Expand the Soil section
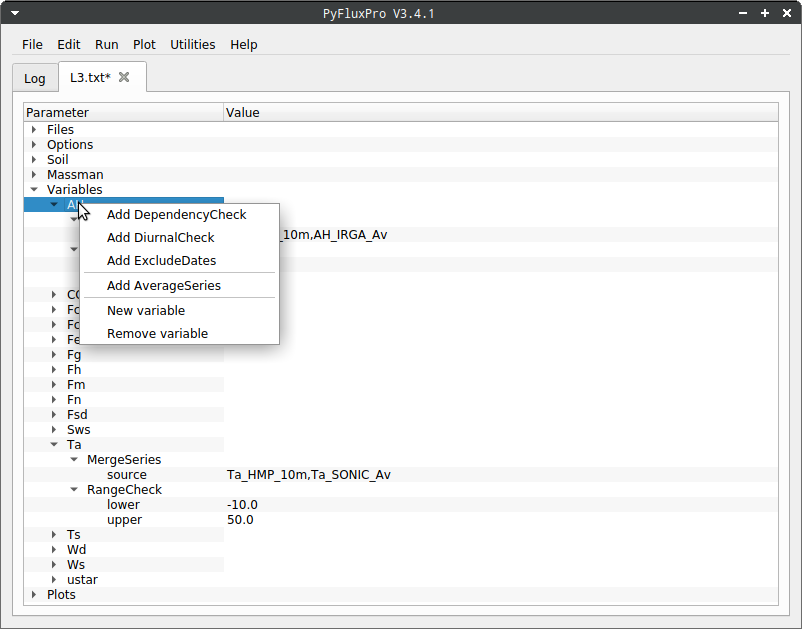802x629 pixels. tap(34, 160)
